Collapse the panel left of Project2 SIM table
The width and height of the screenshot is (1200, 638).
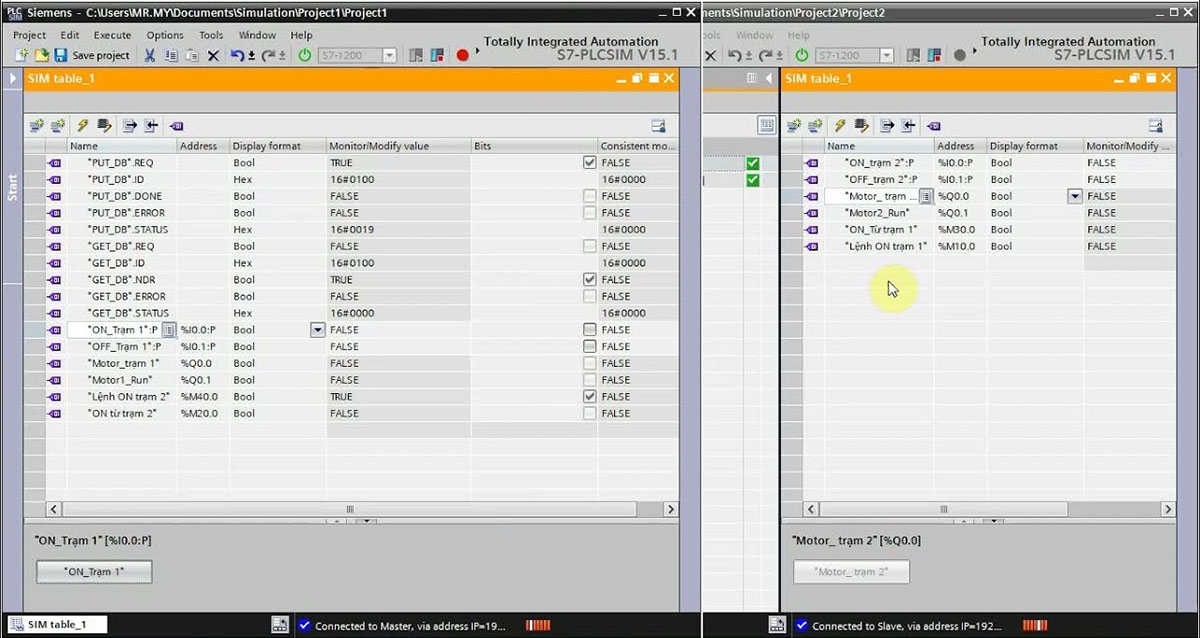pos(768,78)
